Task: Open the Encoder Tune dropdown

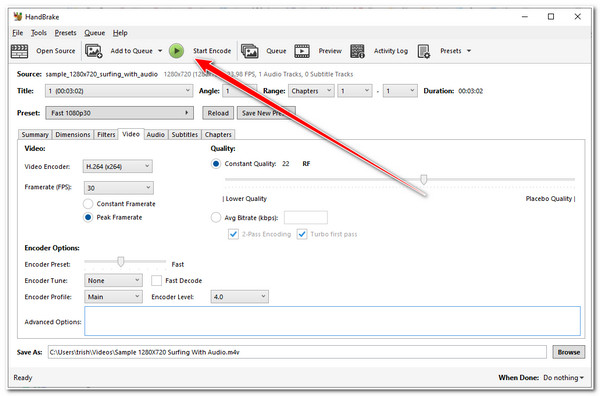Action: click(x=113, y=280)
